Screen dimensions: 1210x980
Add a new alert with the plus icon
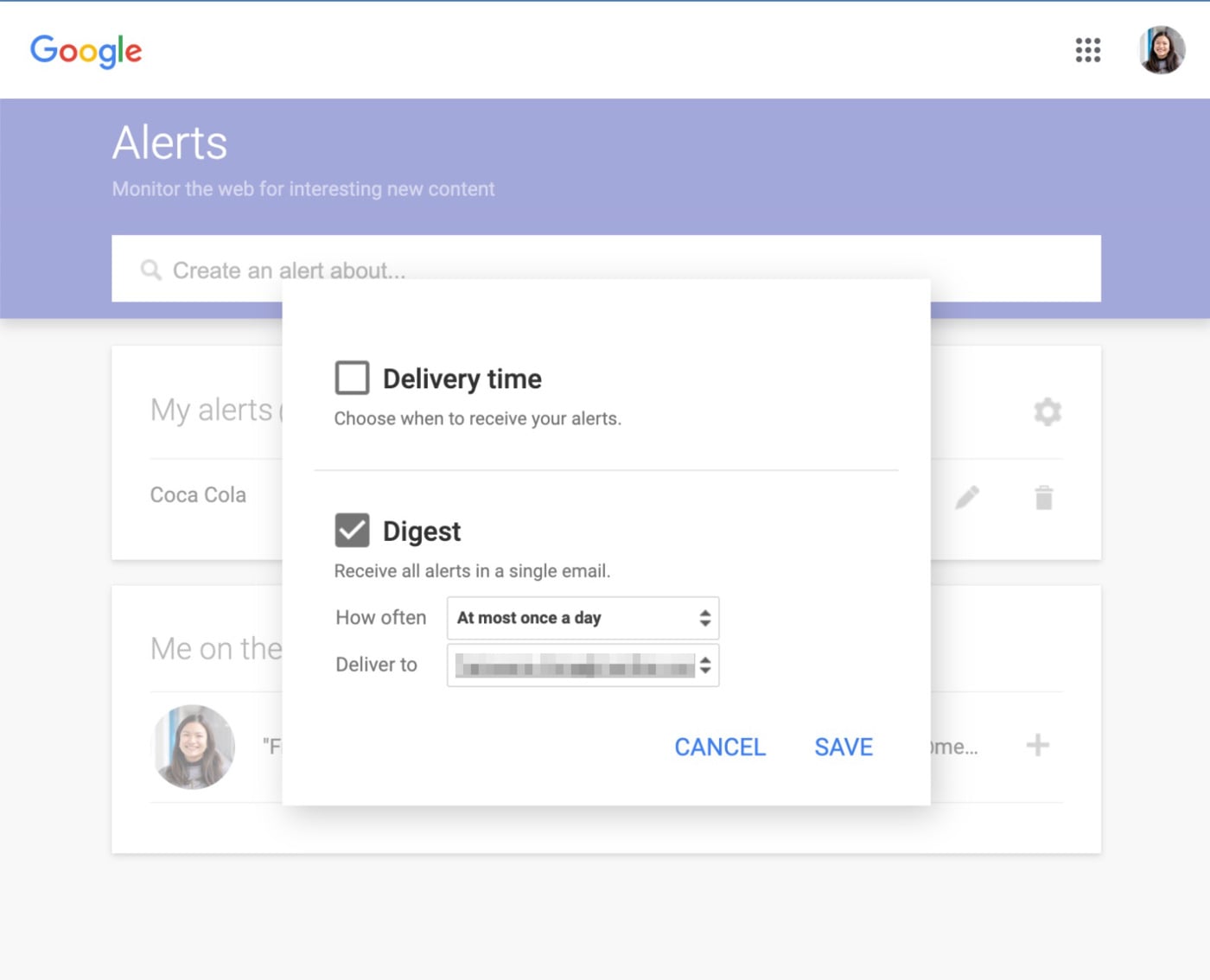[1040, 744]
